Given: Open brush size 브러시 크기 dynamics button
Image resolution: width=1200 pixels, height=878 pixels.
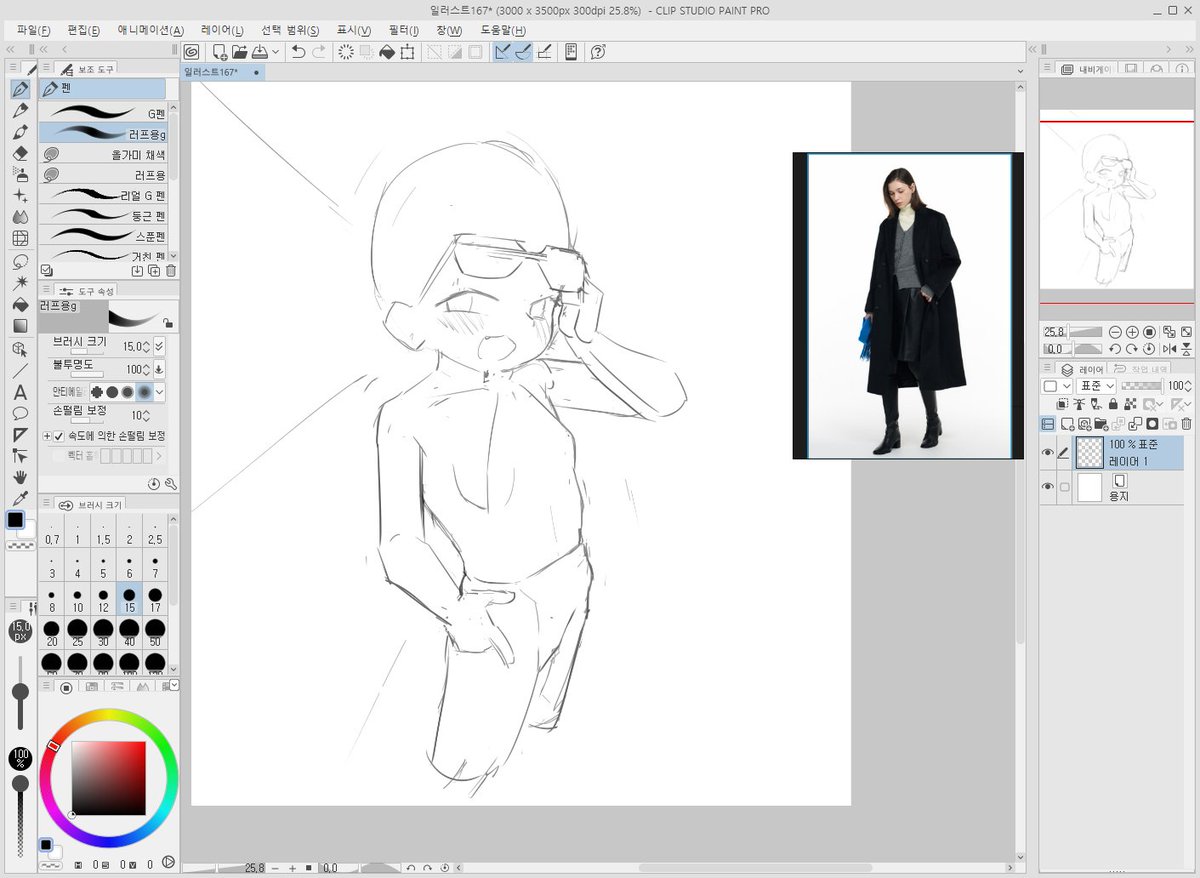Looking at the screenshot, I should tap(160, 346).
